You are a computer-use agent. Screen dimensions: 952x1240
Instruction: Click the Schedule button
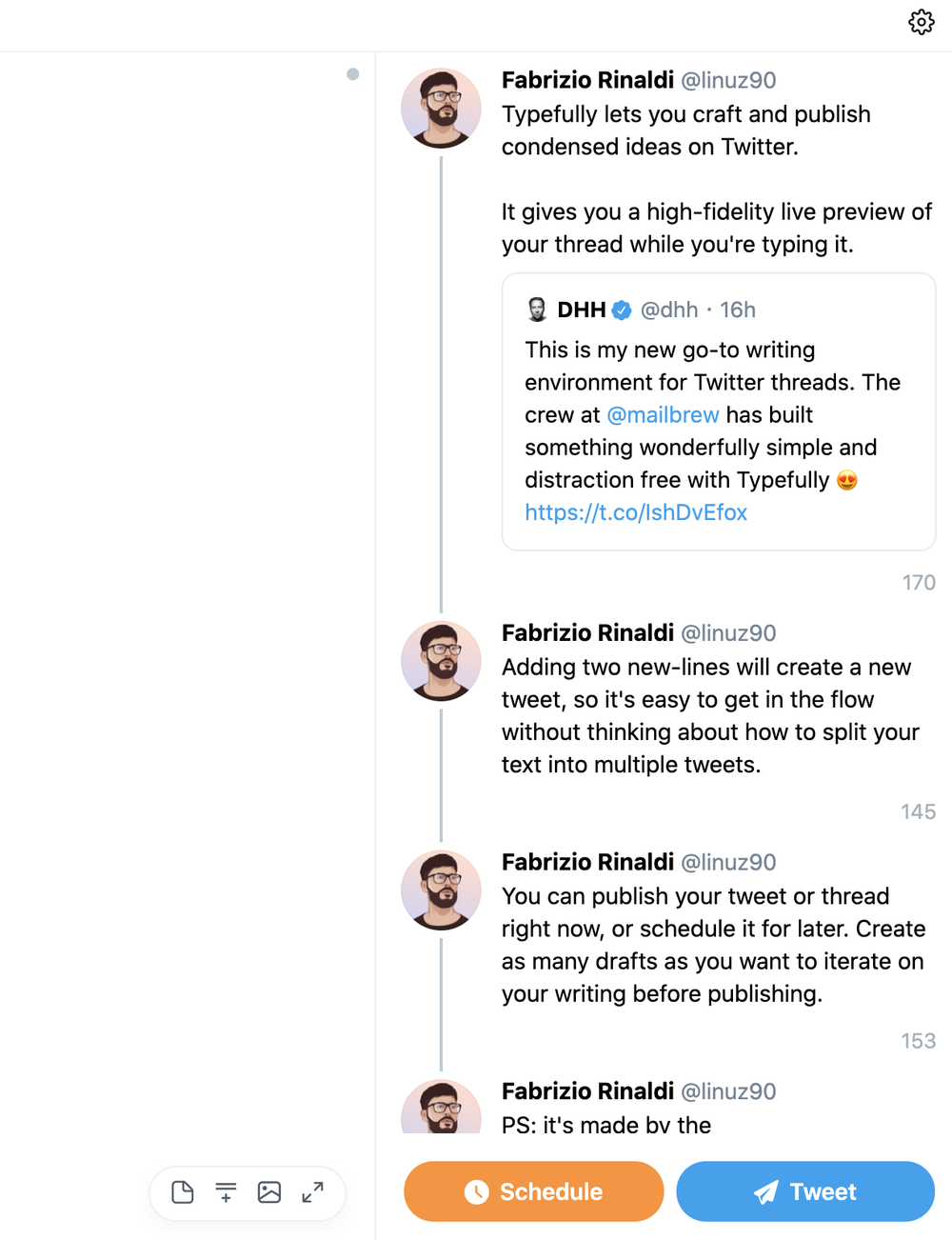(x=533, y=1191)
